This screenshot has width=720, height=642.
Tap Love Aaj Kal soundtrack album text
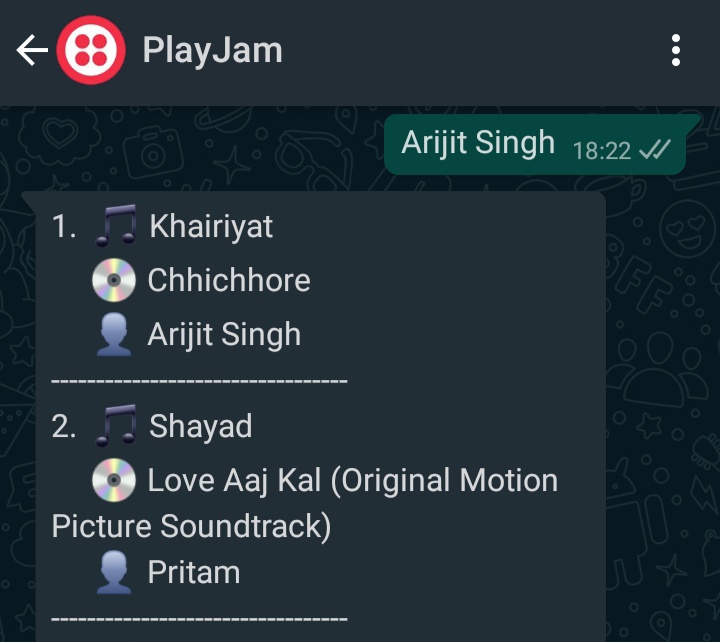(305, 503)
